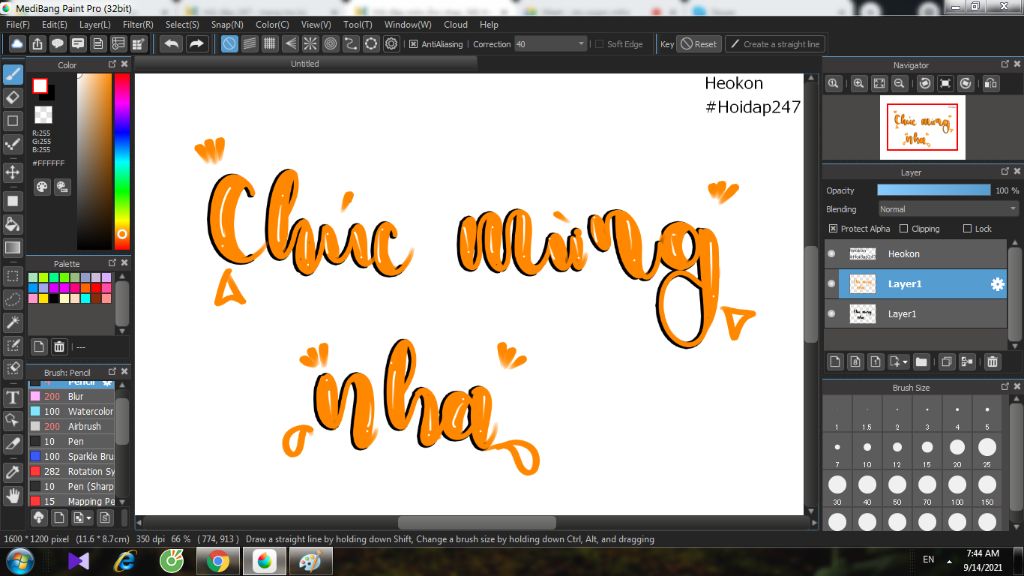The image size is (1024, 576).
Task: Switch to transparent color swatch
Action: click(x=43, y=114)
